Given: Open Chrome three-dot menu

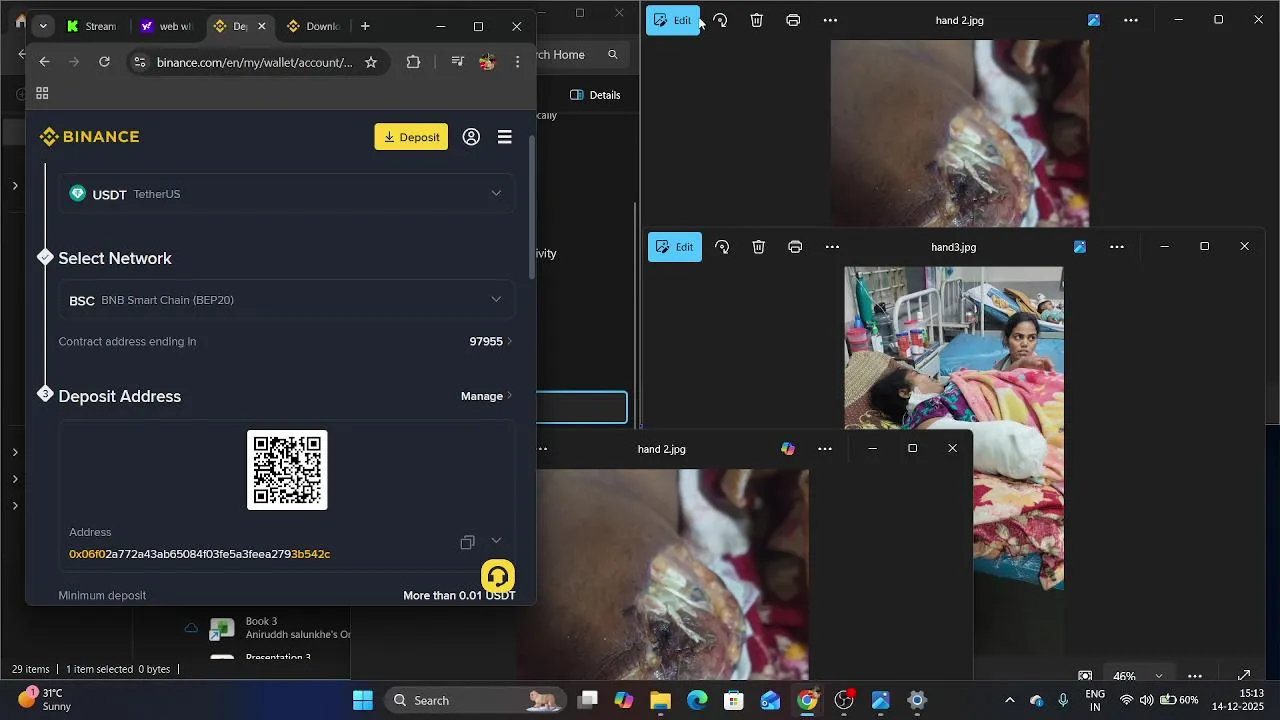Looking at the screenshot, I should point(517,62).
